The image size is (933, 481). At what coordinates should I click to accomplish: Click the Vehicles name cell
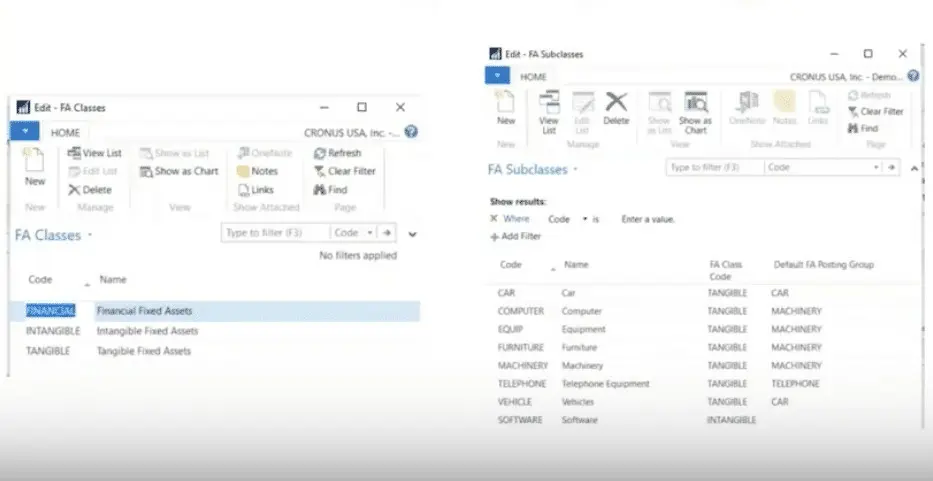point(577,402)
